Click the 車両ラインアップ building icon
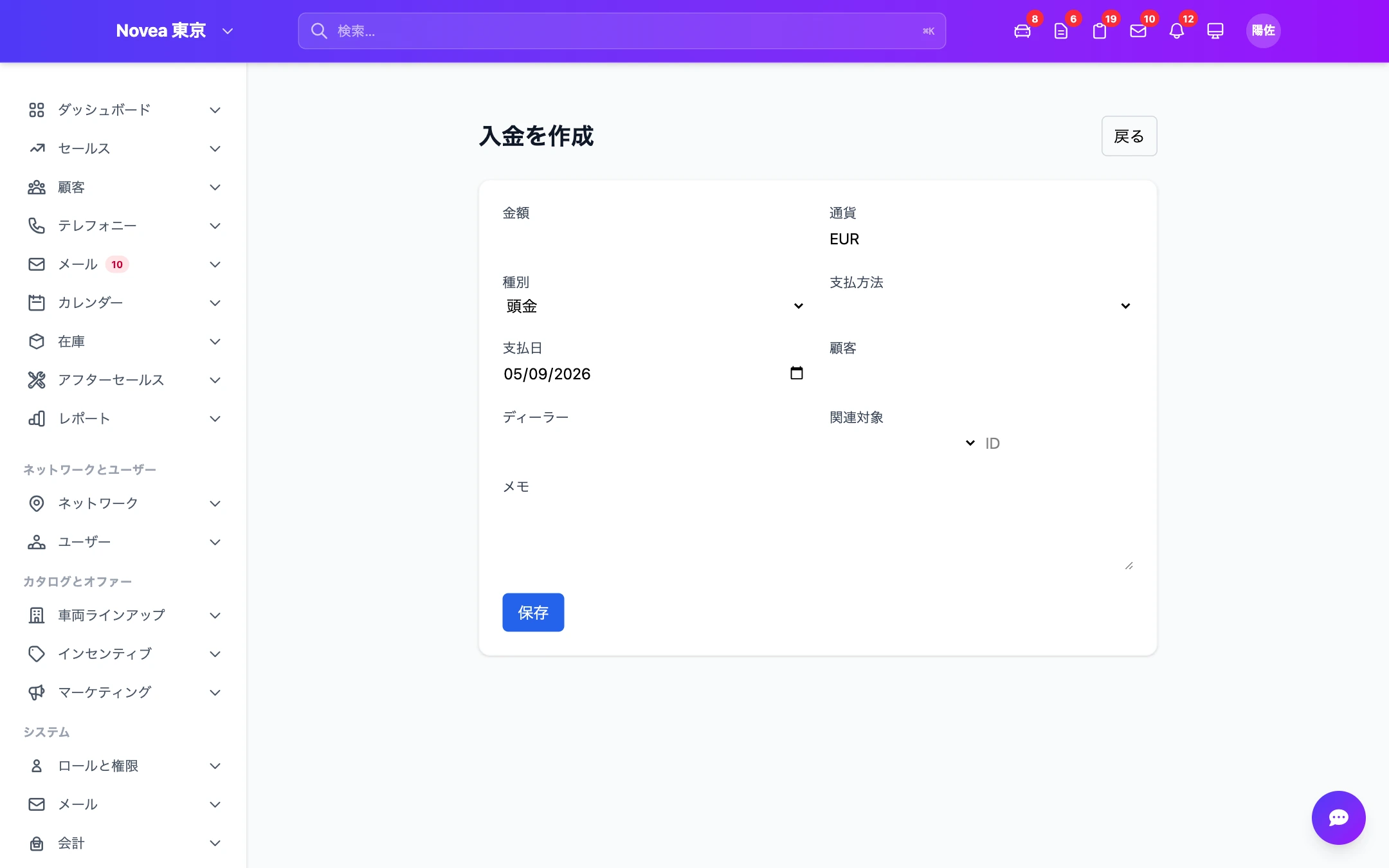 pyautogui.click(x=37, y=615)
